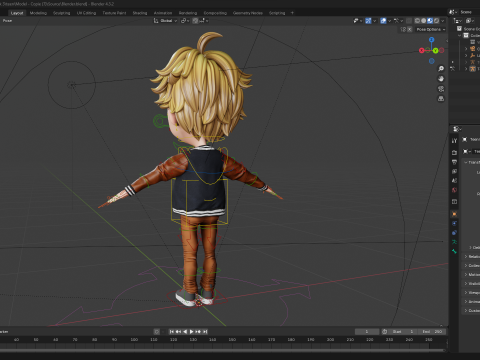
Task: Play the animation in reverse
Action: pyautogui.click(x=185, y=331)
